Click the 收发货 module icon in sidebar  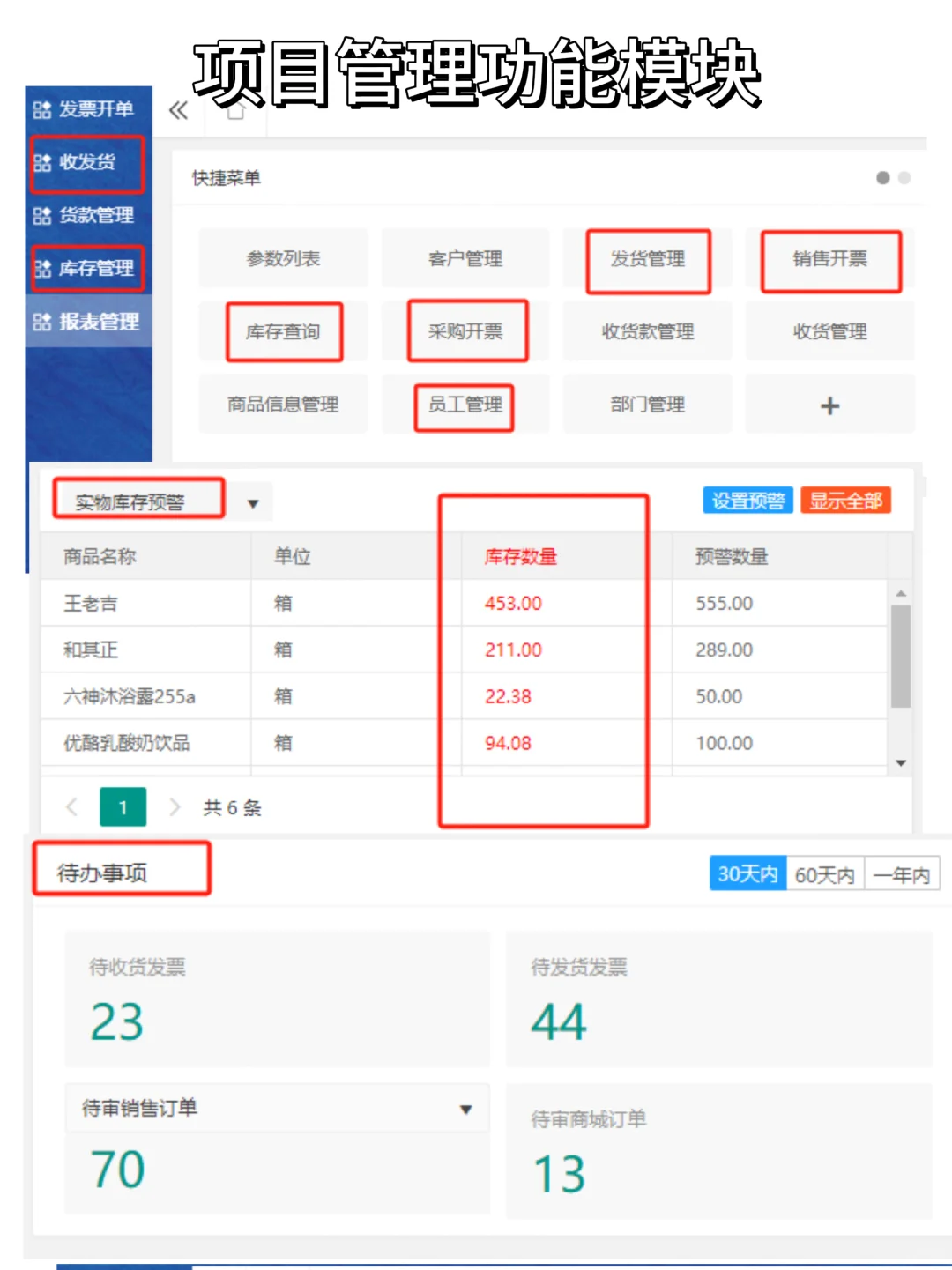pos(41,162)
